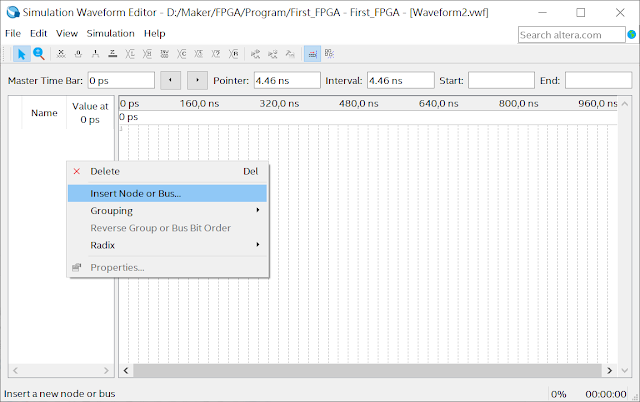Move time bar to previous transition arrow

tap(170, 80)
